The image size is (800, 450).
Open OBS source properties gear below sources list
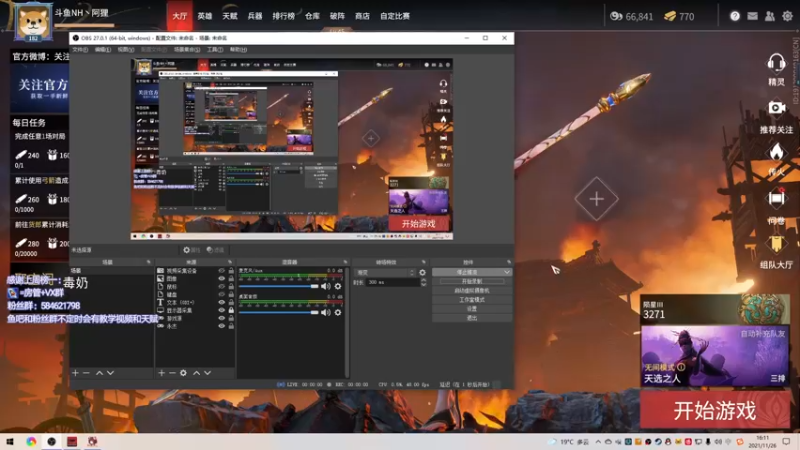pyautogui.click(x=183, y=373)
